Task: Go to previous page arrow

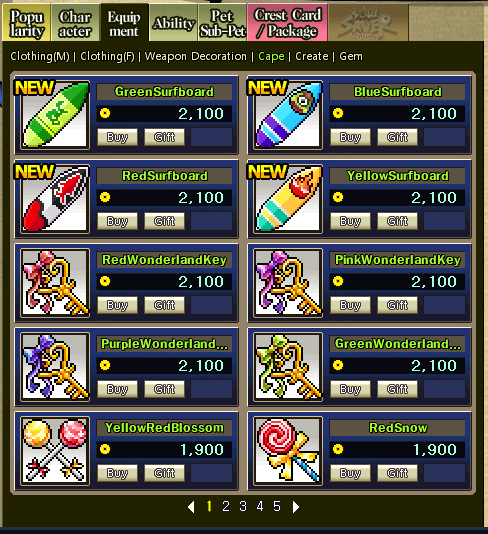Action: pyautogui.click(x=191, y=507)
